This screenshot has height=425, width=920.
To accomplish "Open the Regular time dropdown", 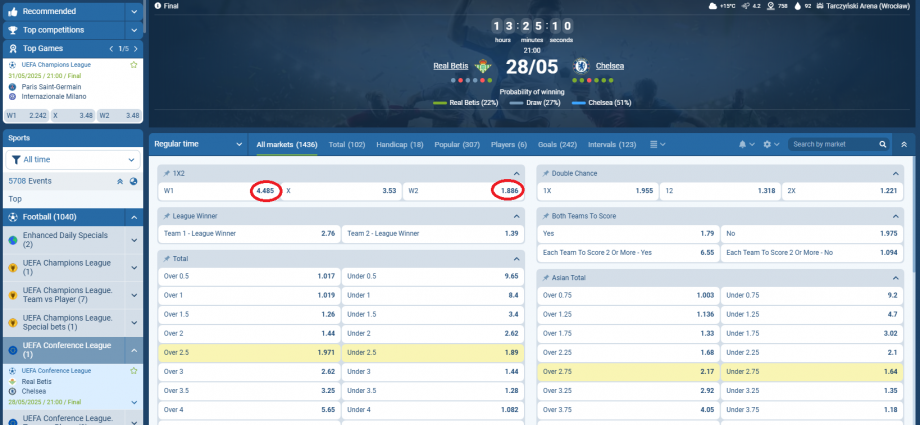I will pyautogui.click(x=198, y=144).
